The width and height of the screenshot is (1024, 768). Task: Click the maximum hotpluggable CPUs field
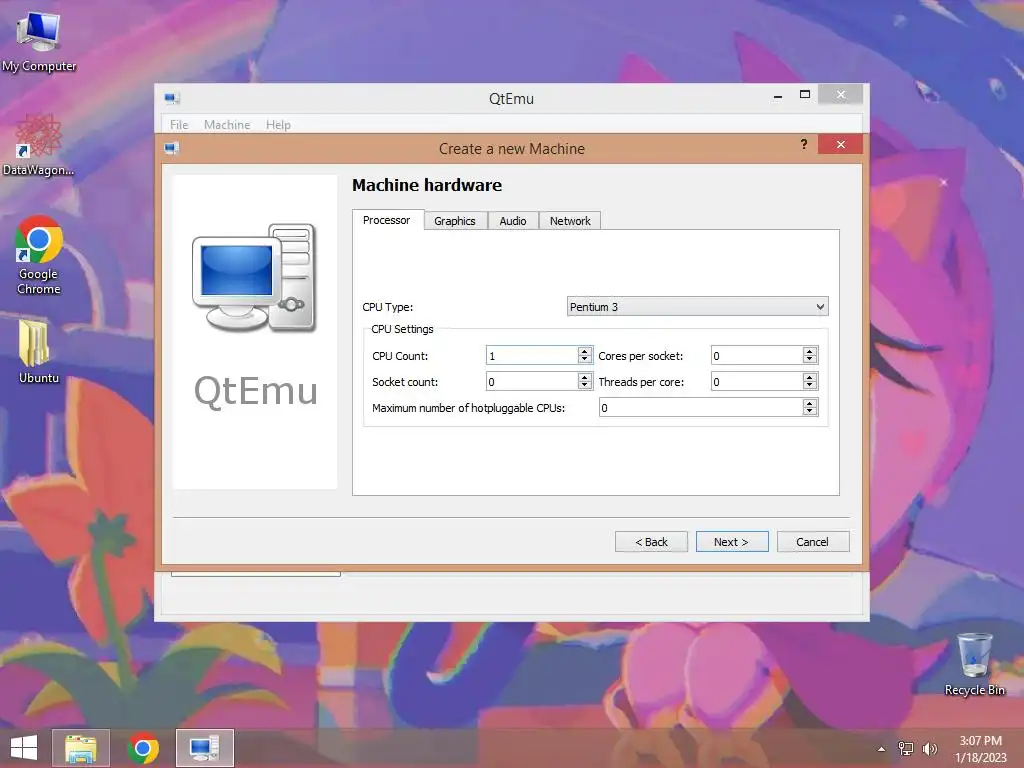[701, 408]
